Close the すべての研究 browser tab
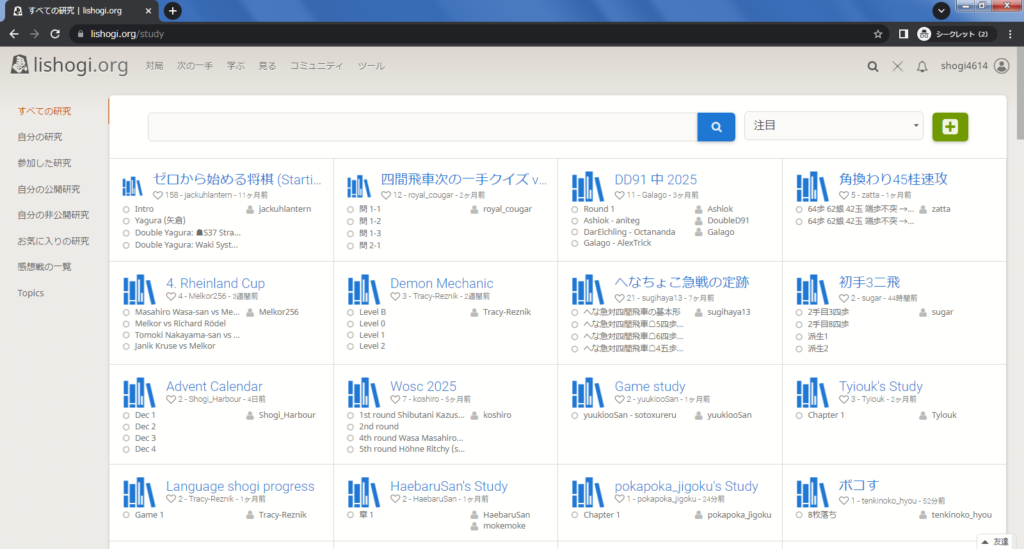 (x=148, y=10)
